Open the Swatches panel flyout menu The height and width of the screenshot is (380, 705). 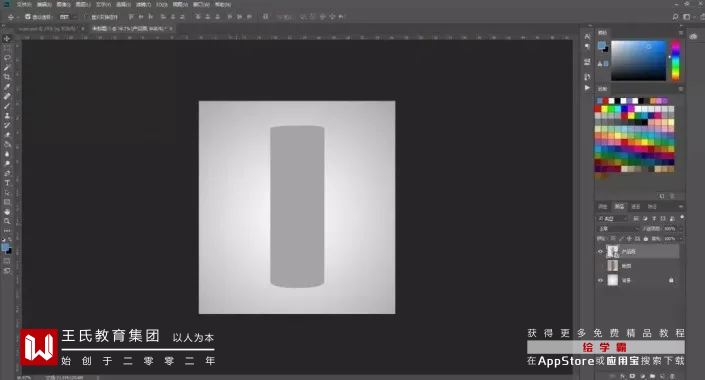tap(681, 89)
